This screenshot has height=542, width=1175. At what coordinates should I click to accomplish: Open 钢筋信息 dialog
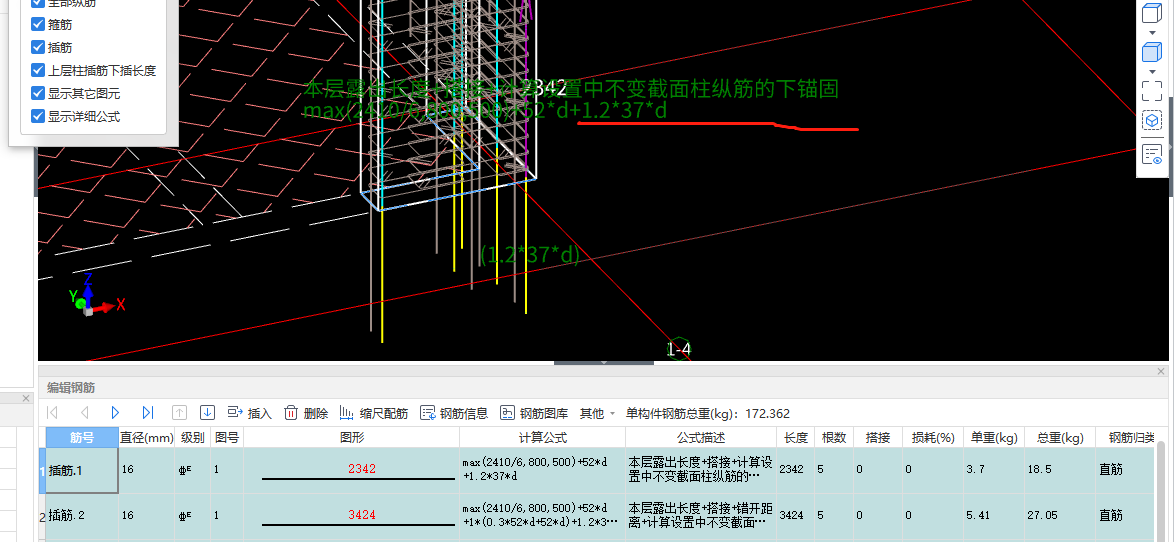click(454, 413)
